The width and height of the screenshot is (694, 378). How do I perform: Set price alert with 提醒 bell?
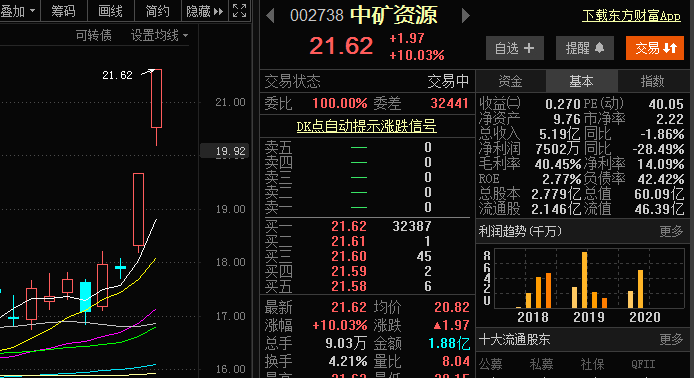pos(585,48)
